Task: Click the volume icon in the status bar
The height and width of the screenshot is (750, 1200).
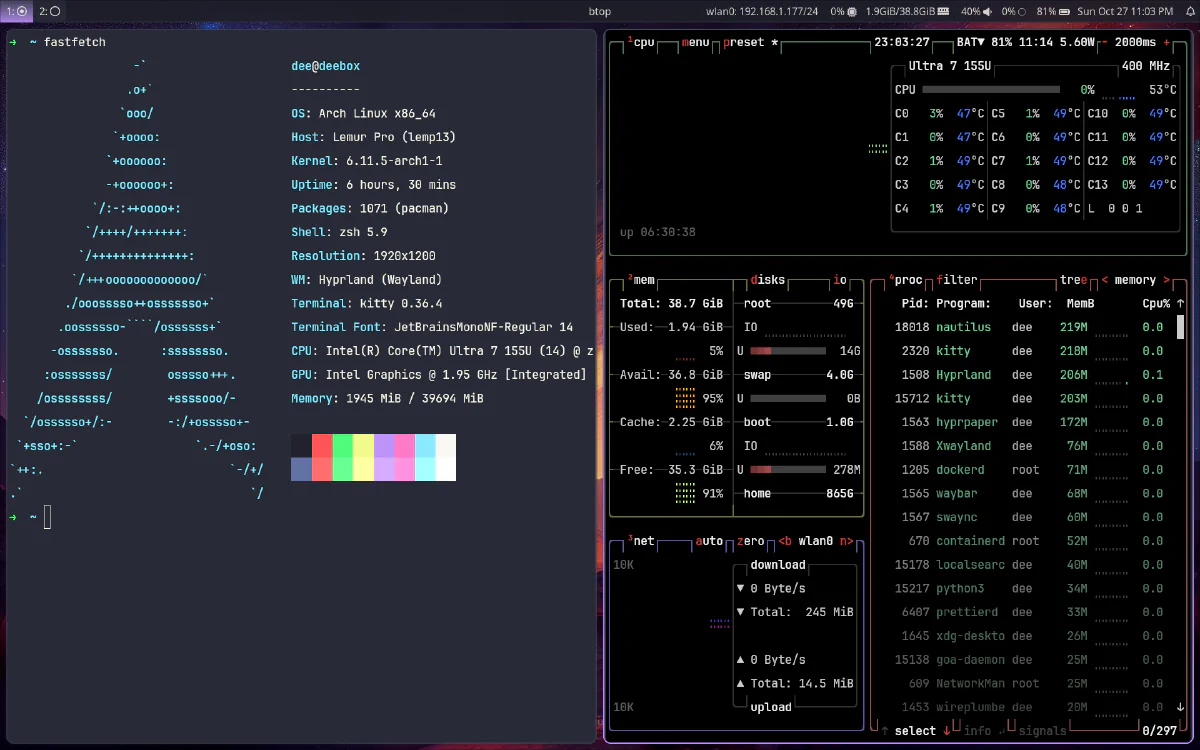Action: coord(987,11)
